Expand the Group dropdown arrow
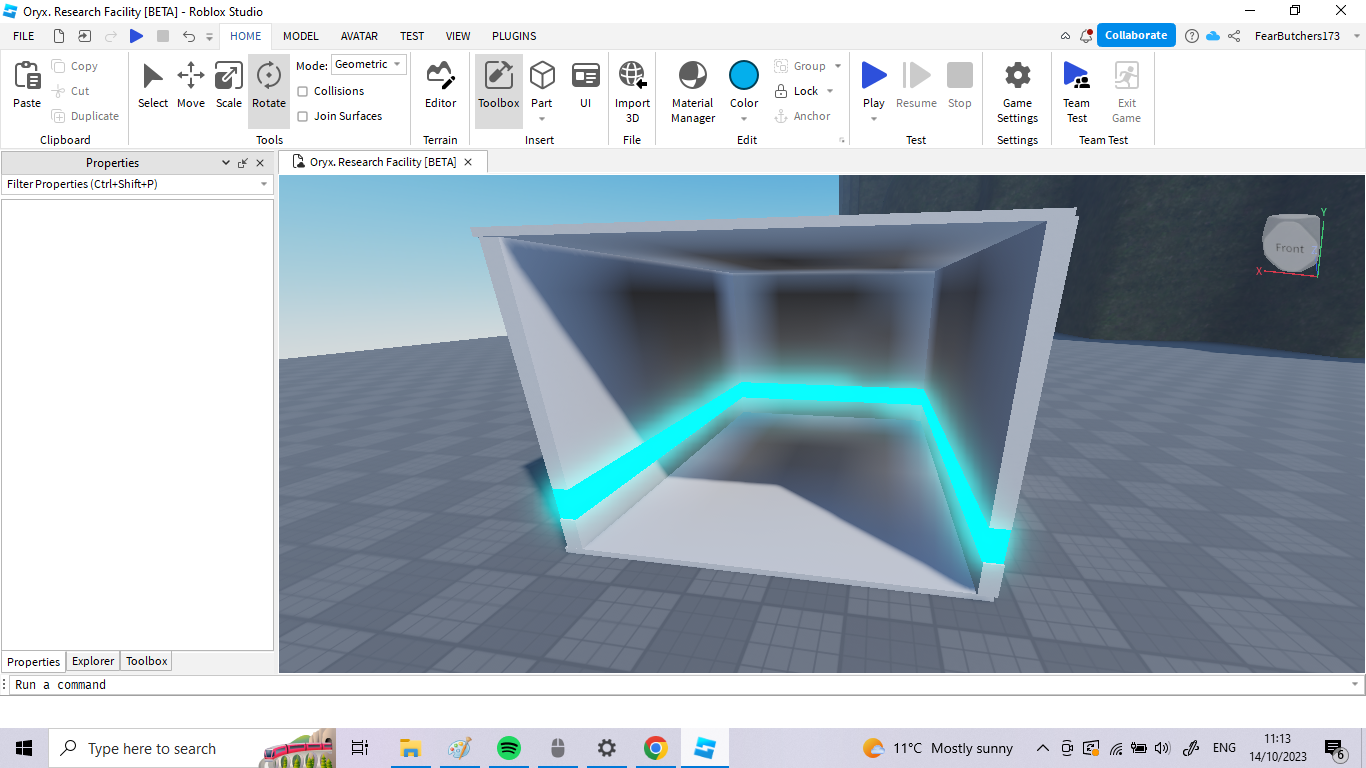The image size is (1366, 768). click(838, 66)
